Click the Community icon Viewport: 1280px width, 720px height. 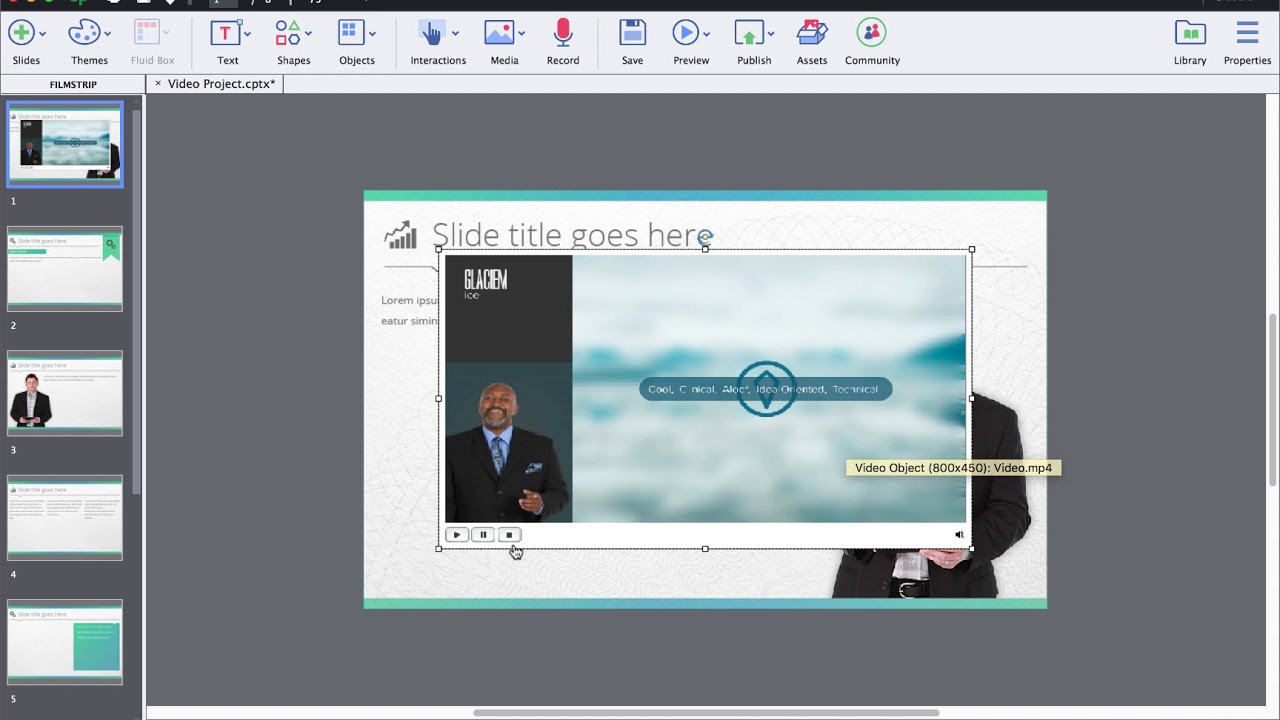[871, 33]
